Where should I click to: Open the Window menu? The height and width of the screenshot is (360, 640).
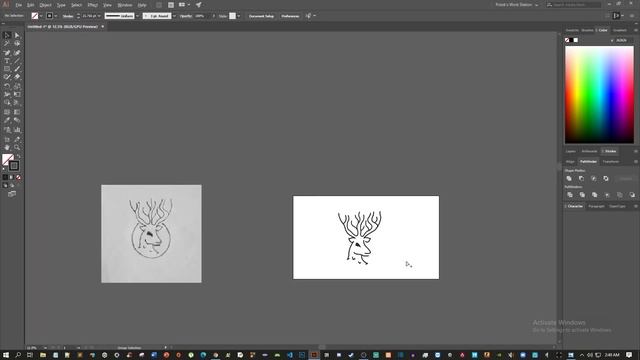coord(125,5)
